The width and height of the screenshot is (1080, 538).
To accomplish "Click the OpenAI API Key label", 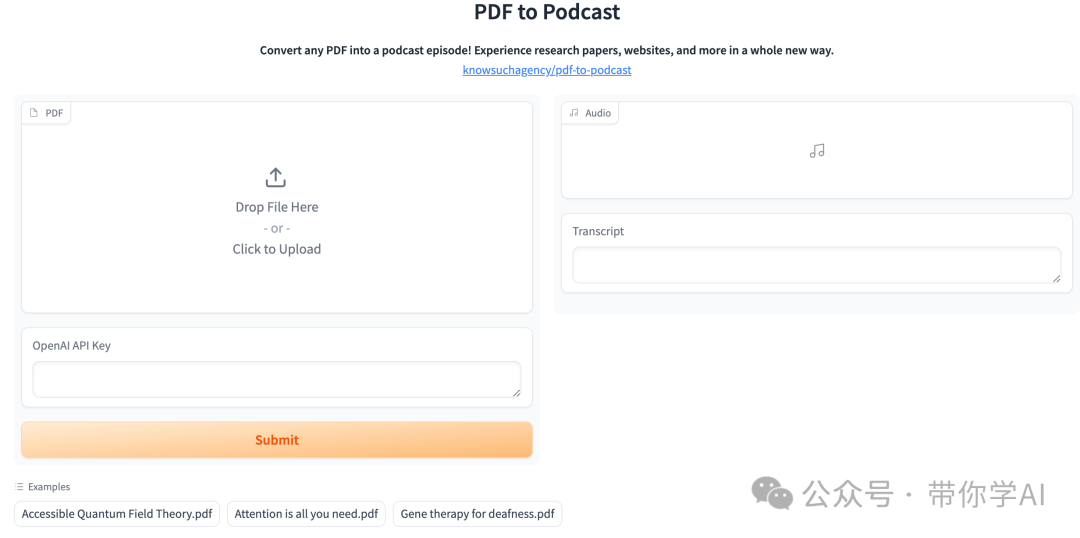I will 72,346.
